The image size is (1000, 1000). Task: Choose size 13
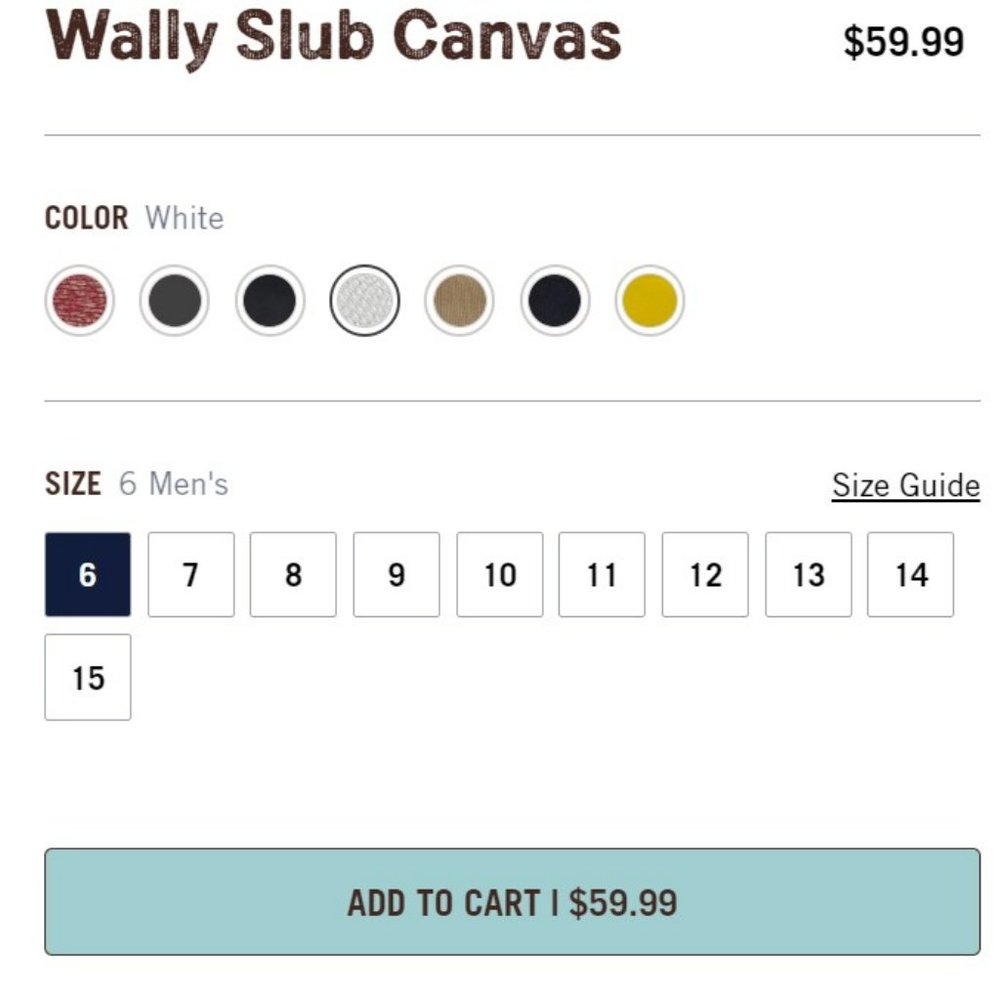click(808, 574)
